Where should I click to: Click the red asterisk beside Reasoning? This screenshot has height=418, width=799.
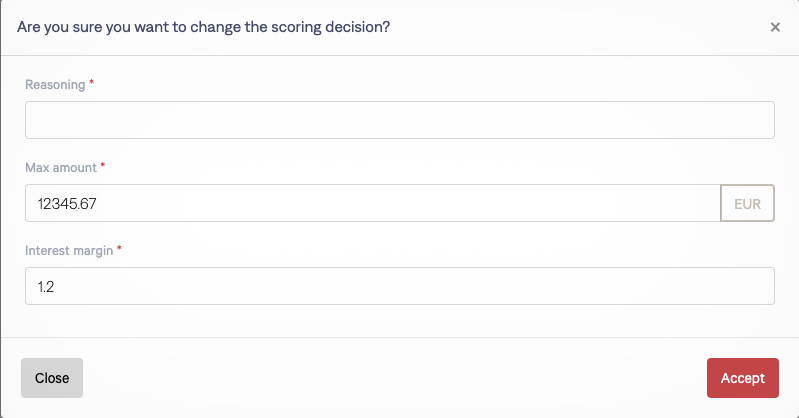[x=92, y=84]
